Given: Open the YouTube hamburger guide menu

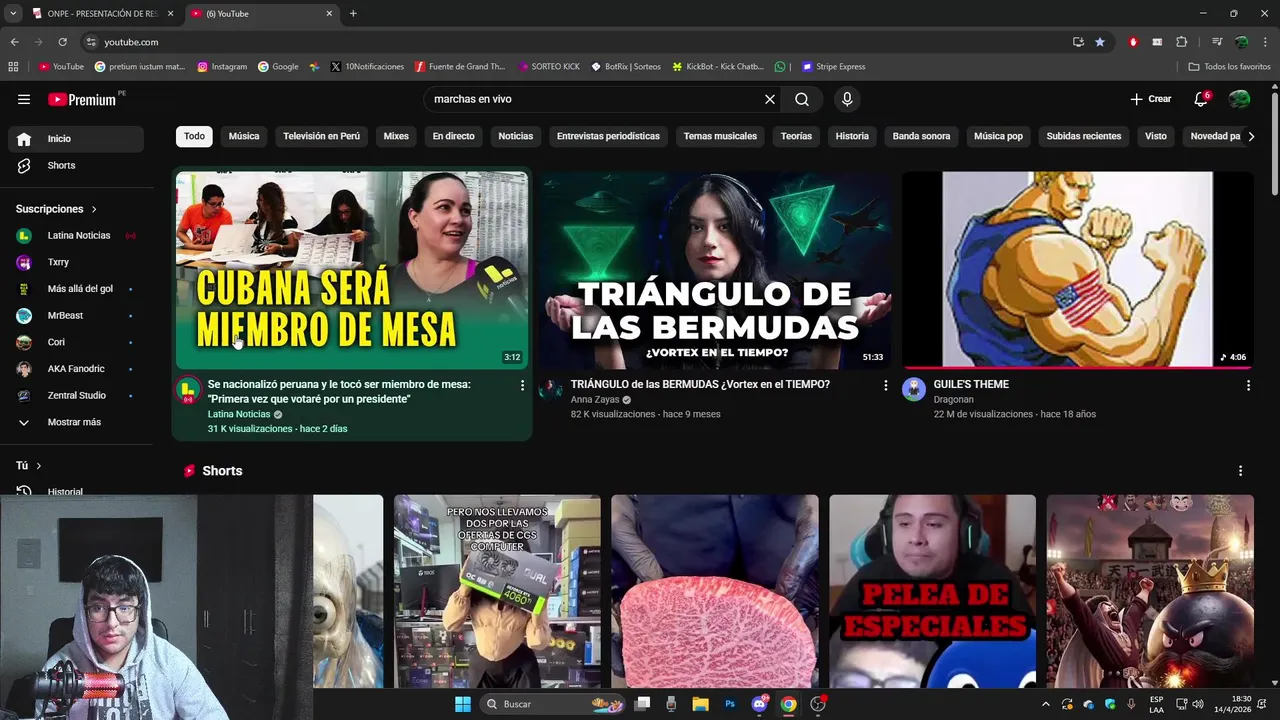Looking at the screenshot, I should [24, 99].
